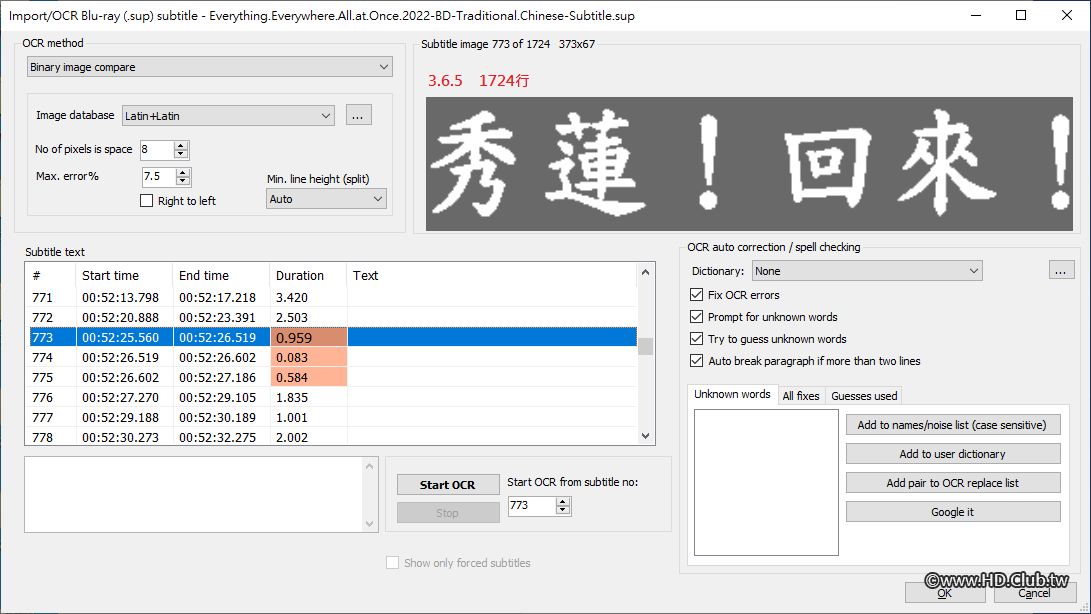The width and height of the screenshot is (1091, 614).
Task: Select subtitle row 776
Action: point(333,397)
